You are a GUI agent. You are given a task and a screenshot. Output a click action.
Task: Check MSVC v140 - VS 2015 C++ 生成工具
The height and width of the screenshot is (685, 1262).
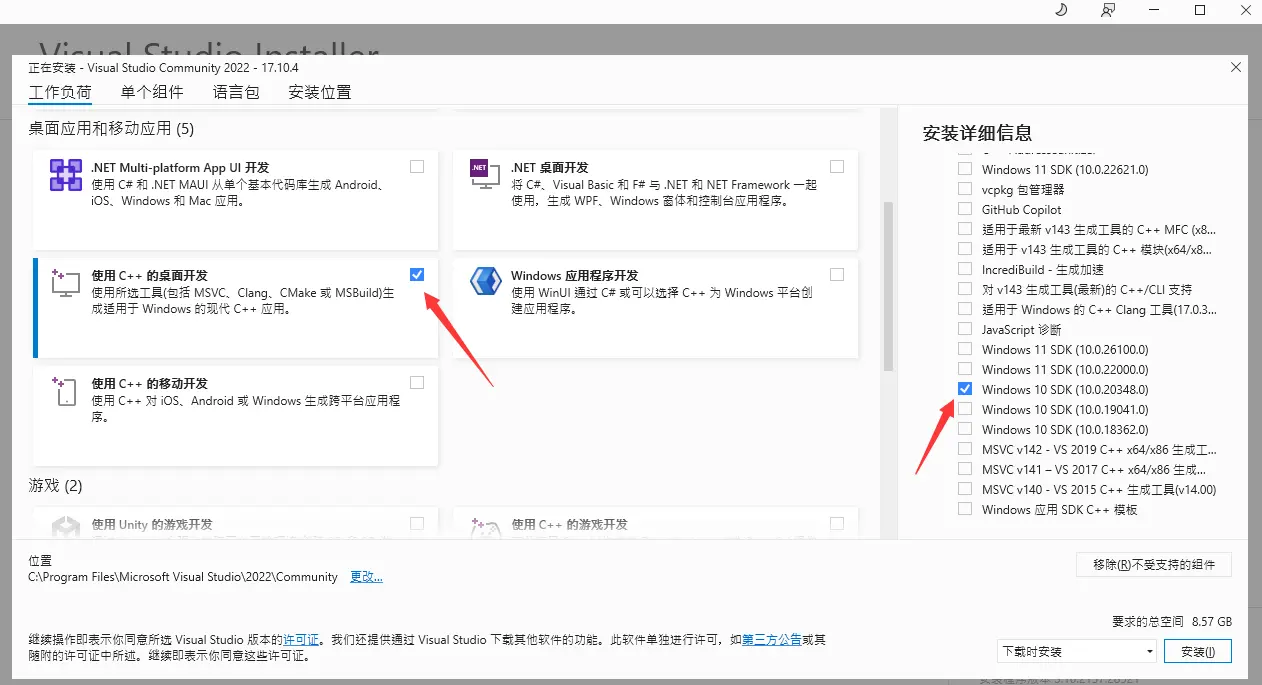click(x=965, y=489)
